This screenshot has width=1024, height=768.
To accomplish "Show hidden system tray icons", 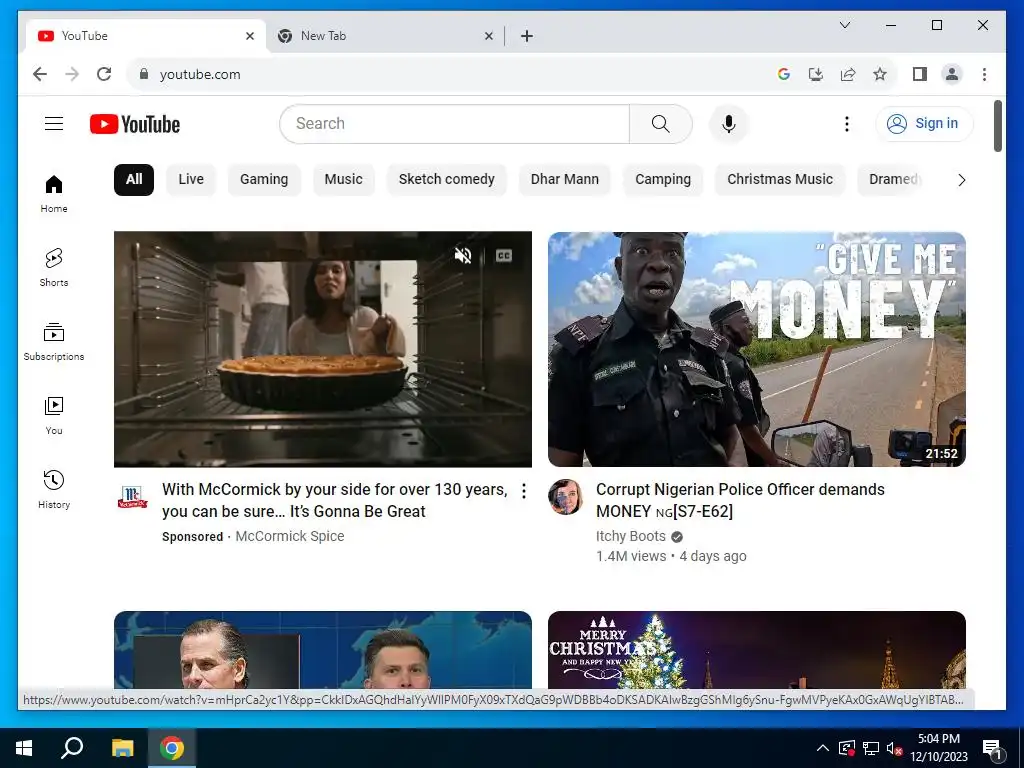I will [823, 748].
